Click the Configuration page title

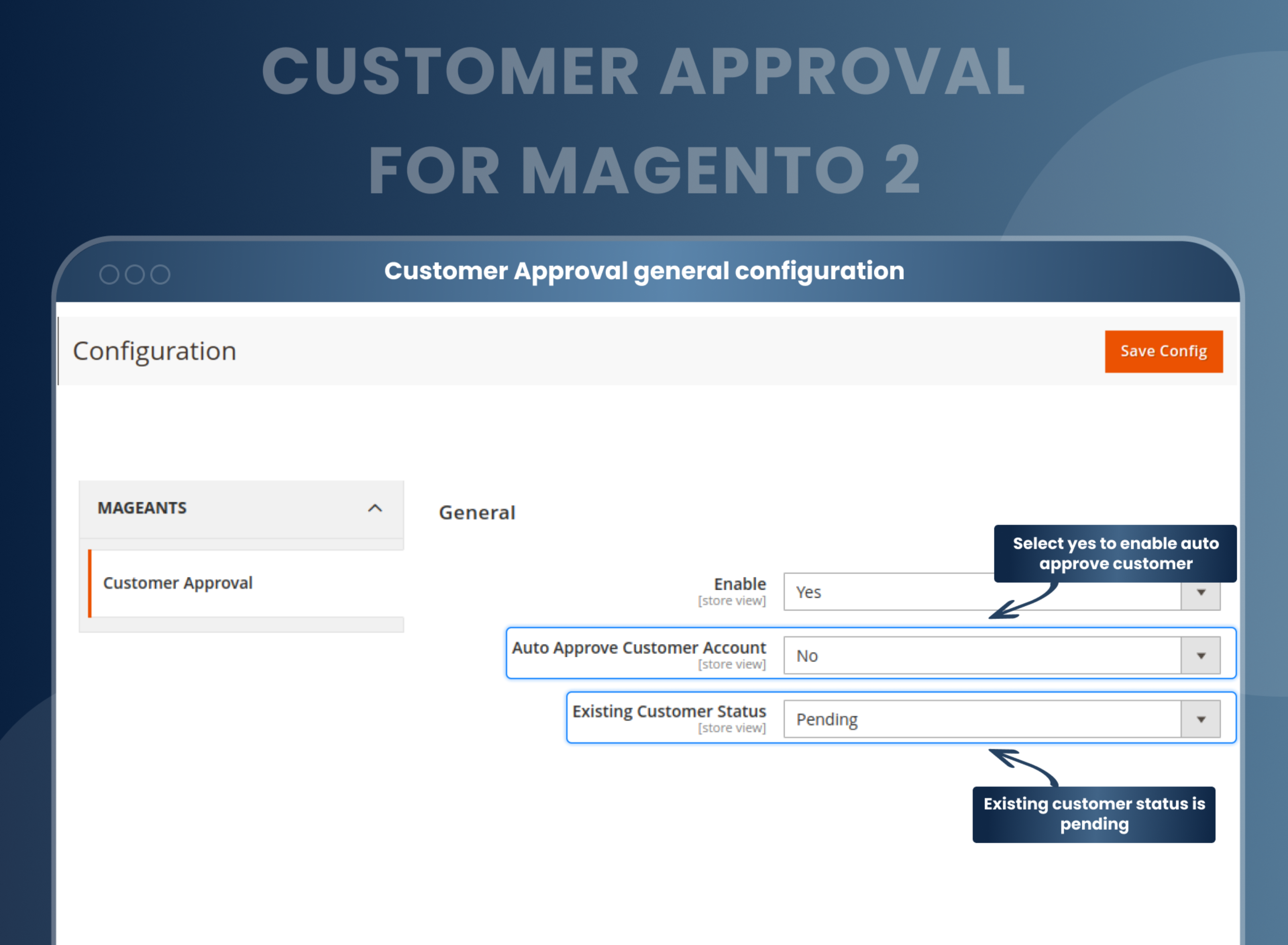pos(155,351)
